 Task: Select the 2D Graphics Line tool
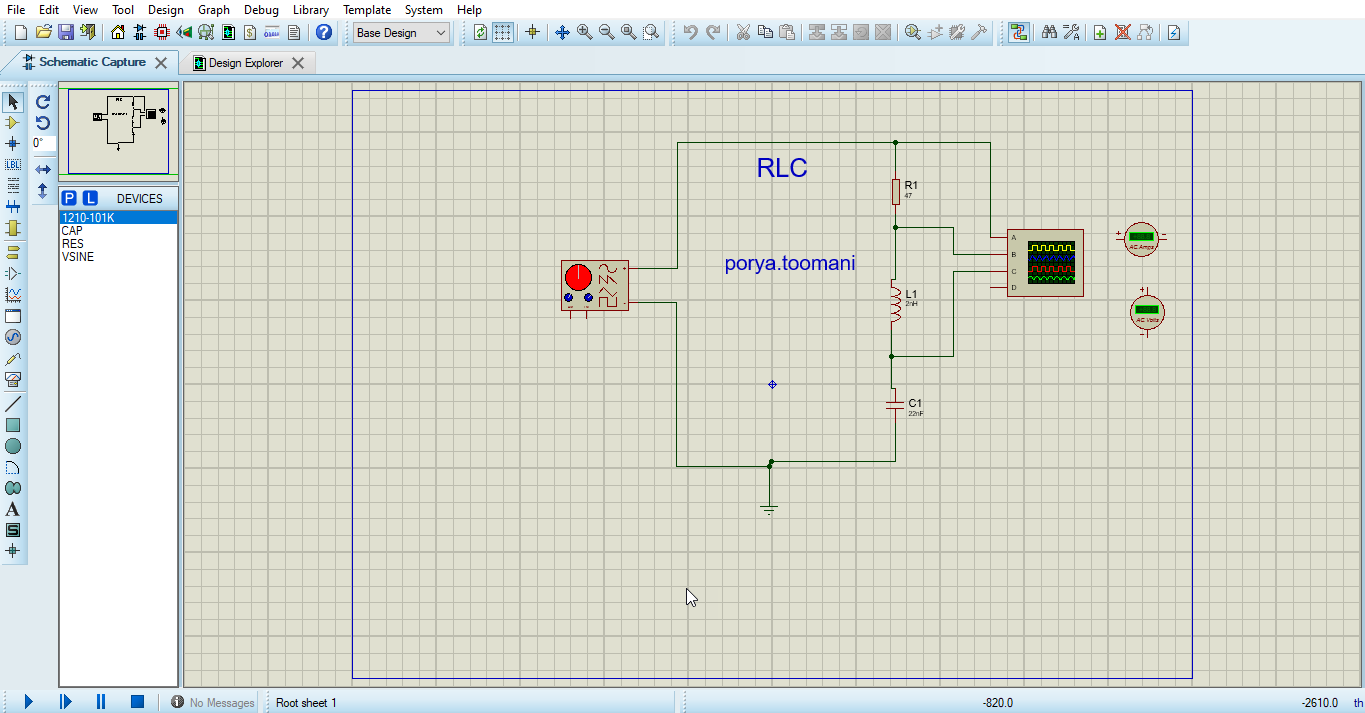pos(13,404)
